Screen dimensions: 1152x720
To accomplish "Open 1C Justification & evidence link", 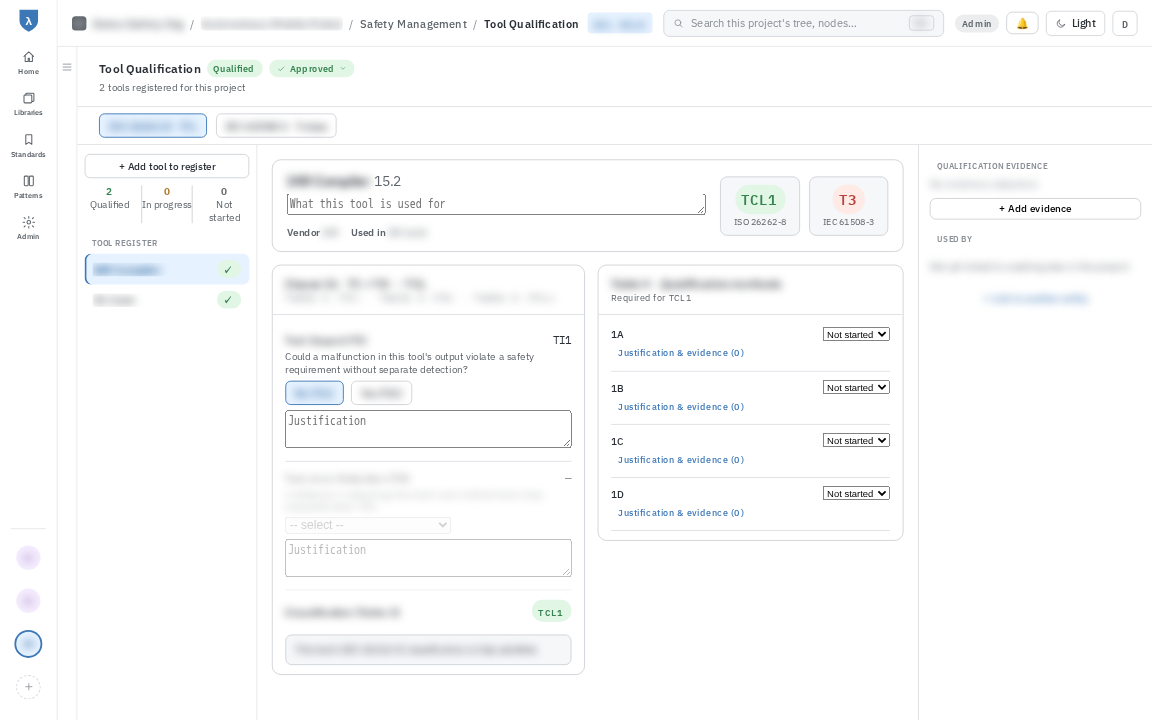I will [680, 460].
